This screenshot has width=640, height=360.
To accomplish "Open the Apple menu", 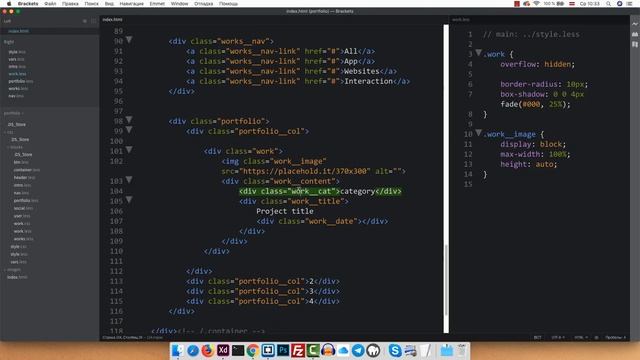I will pos(9,4).
